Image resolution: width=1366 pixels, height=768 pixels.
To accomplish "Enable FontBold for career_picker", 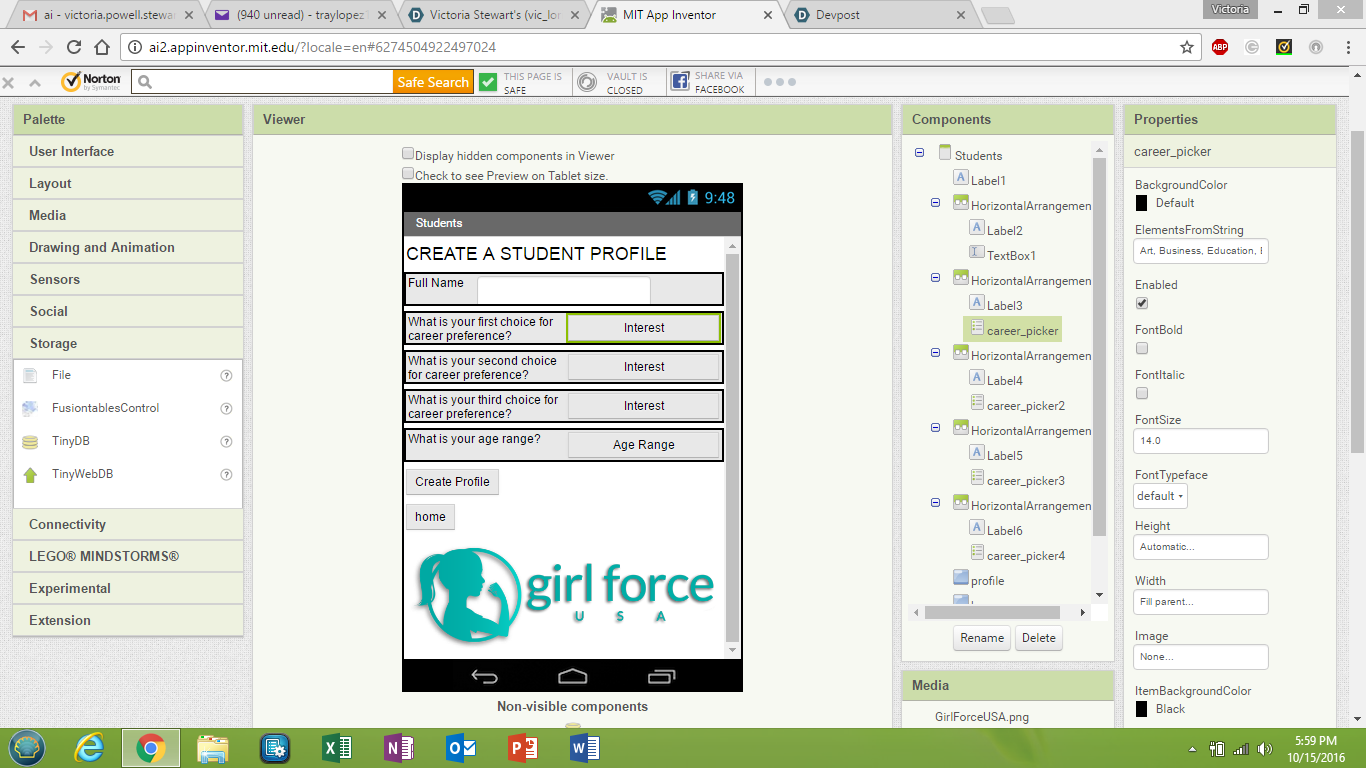I will click(x=1141, y=348).
